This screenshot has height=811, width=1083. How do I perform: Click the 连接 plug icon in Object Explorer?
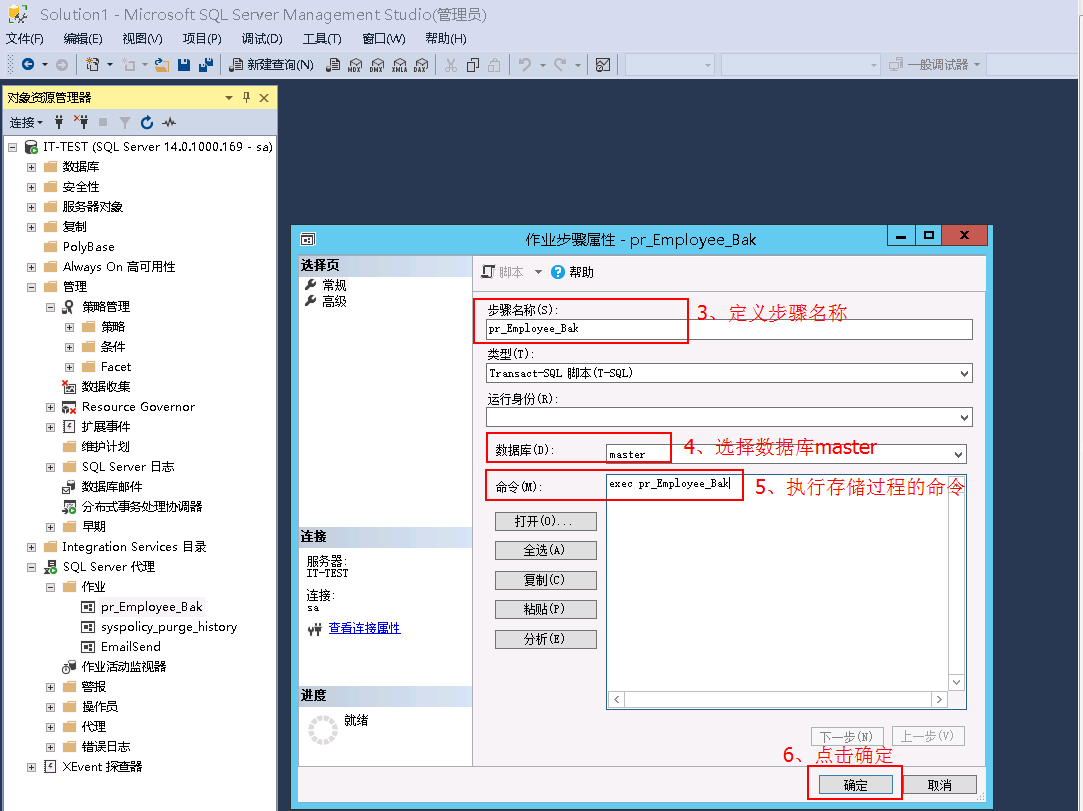coord(60,122)
